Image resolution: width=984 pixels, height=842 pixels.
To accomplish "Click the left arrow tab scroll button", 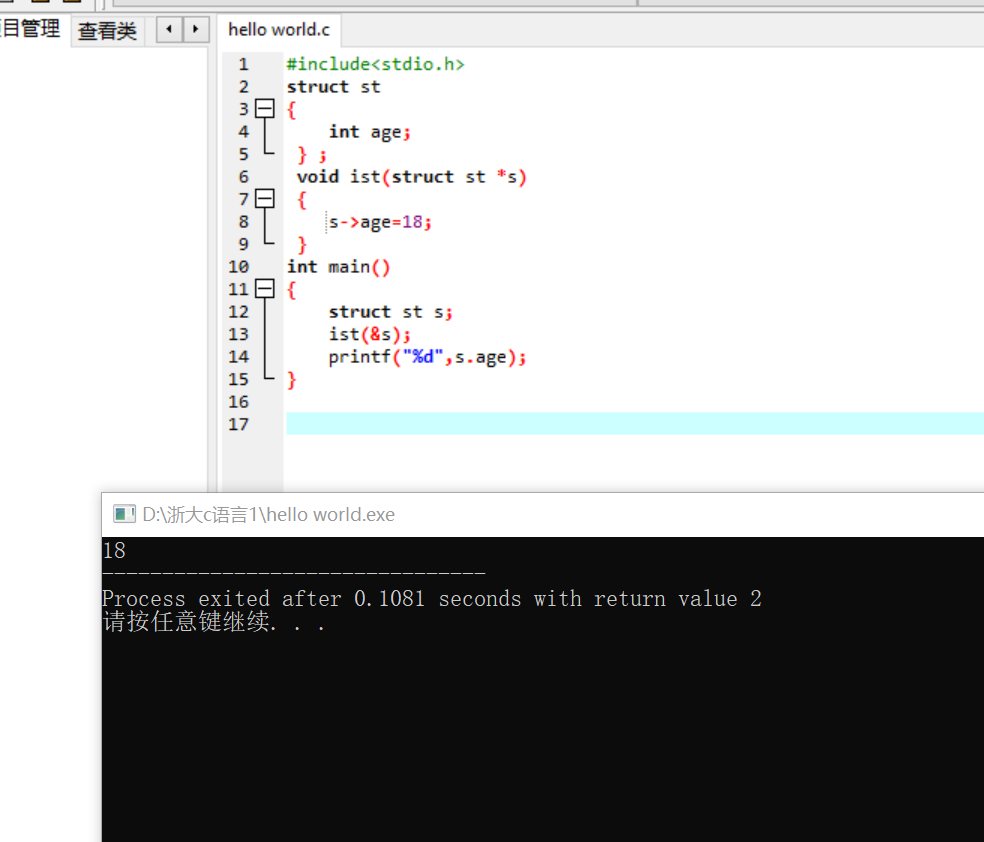I will coord(169,29).
